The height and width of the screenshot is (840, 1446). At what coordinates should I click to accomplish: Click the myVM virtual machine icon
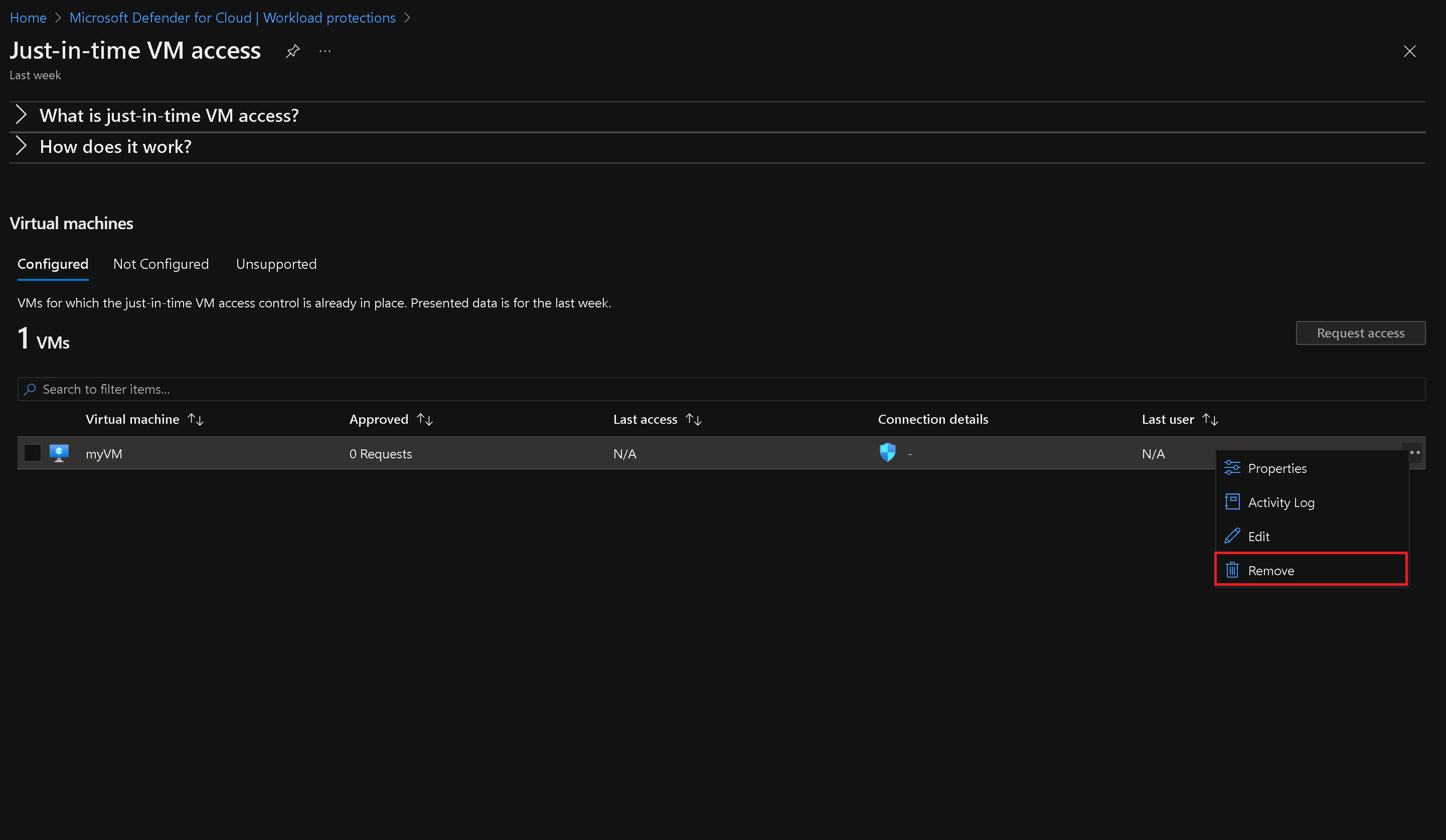click(59, 453)
